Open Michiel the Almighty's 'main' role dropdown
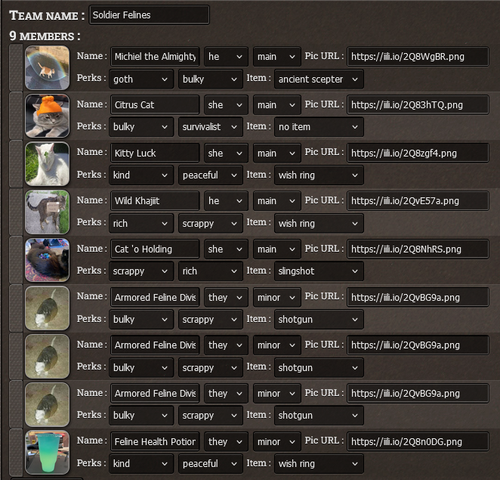The image size is (500, 480). tap(277, 57)
